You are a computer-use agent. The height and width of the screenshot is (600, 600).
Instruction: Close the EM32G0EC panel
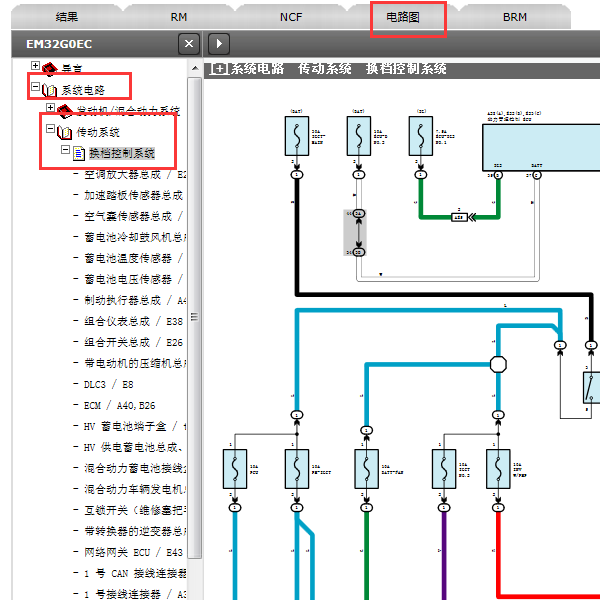[189, 44]
